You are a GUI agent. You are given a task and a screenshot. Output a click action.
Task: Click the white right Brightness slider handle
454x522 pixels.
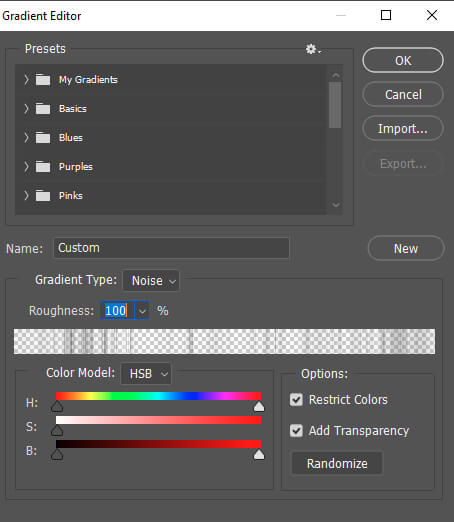coord(259,454)
